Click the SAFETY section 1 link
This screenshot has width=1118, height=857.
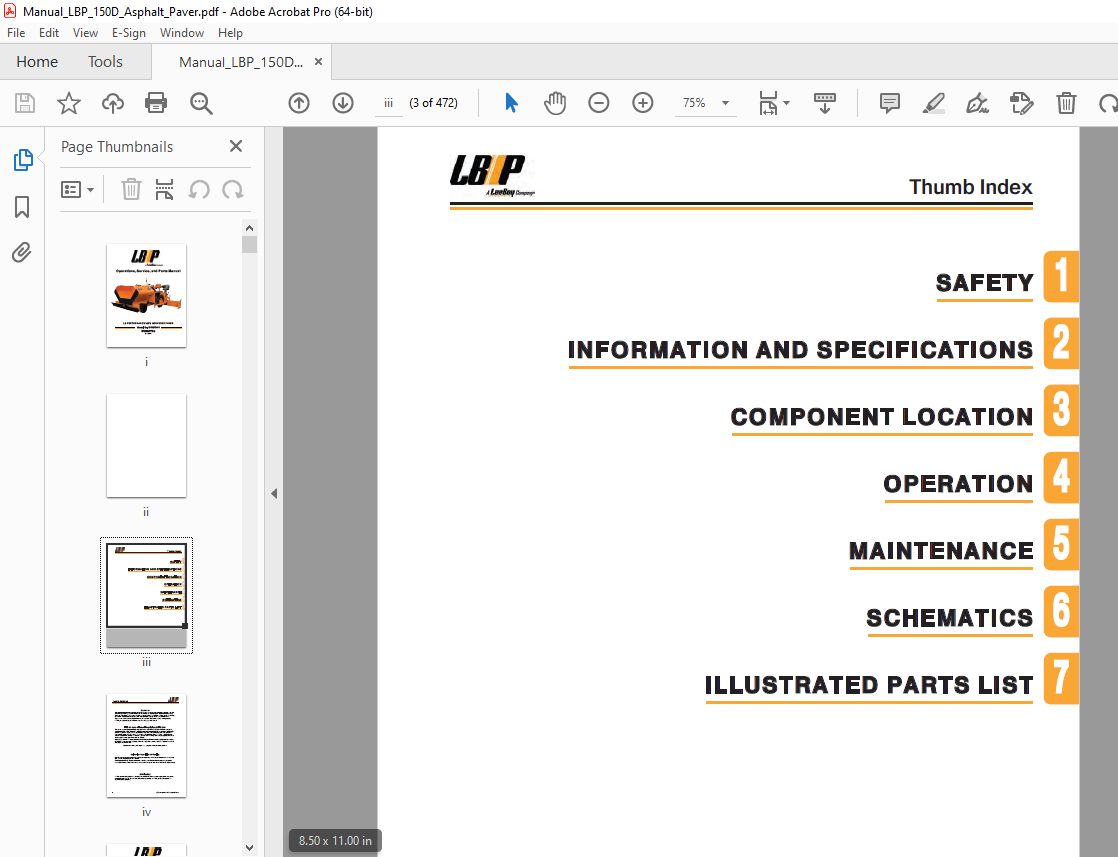point(984,283)
